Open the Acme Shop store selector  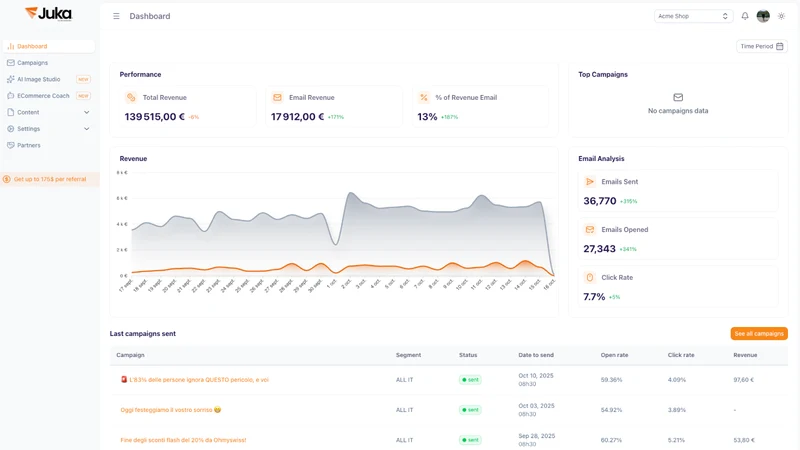click(x=693, y=16)
